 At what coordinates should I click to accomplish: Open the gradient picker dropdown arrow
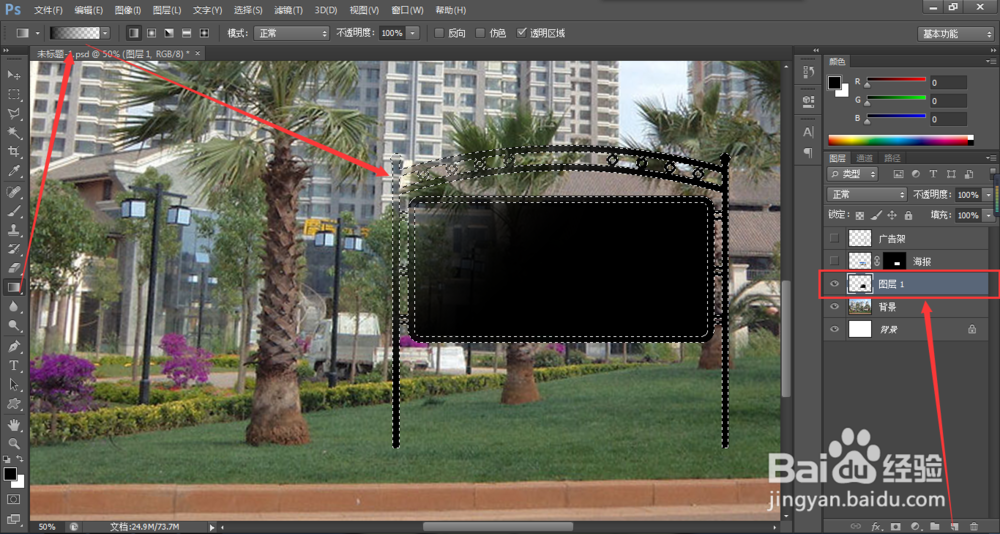[105, 33]
